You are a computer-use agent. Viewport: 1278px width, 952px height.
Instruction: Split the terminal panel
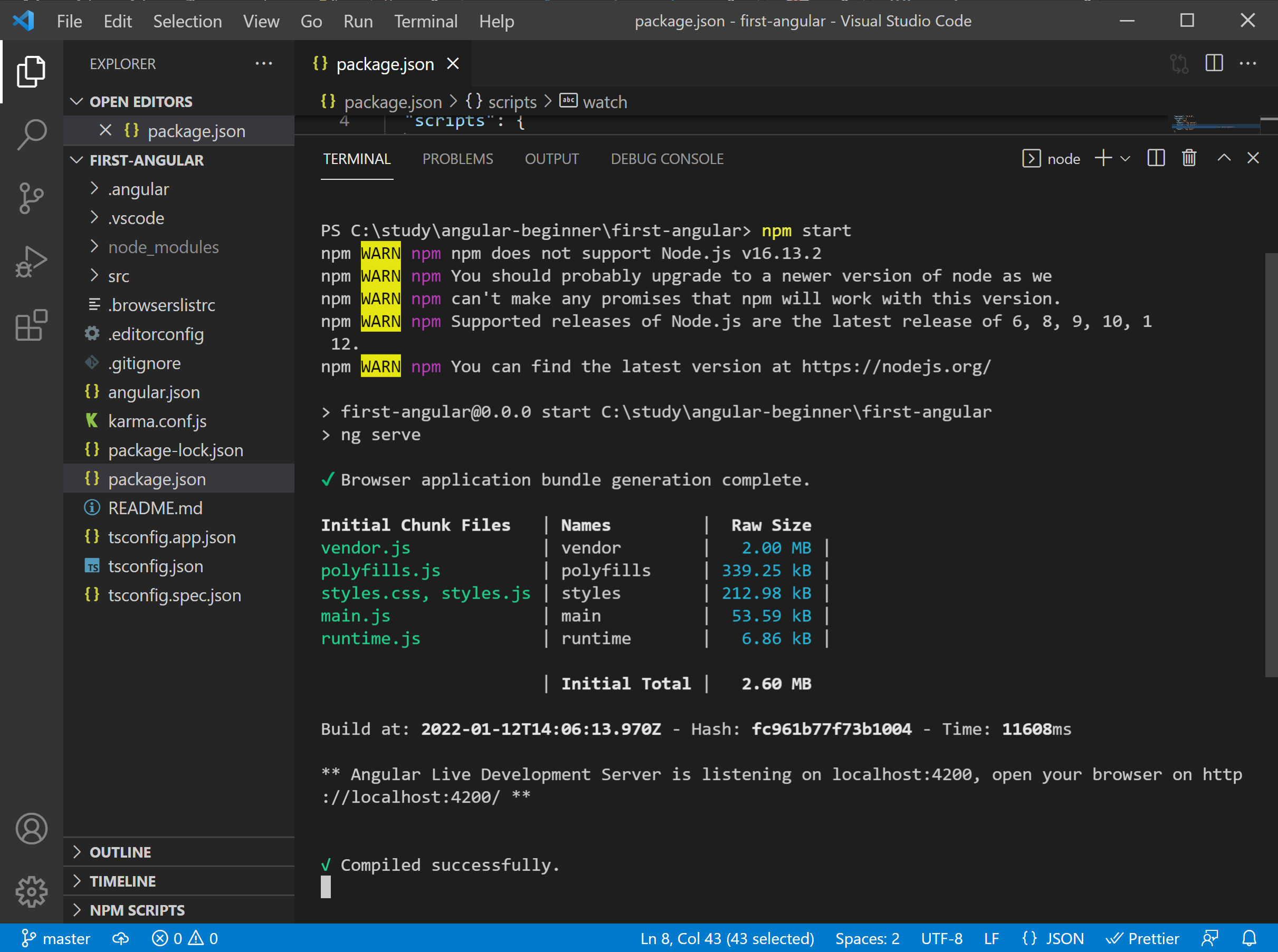pyautogui.click(x=1156, y=158)
